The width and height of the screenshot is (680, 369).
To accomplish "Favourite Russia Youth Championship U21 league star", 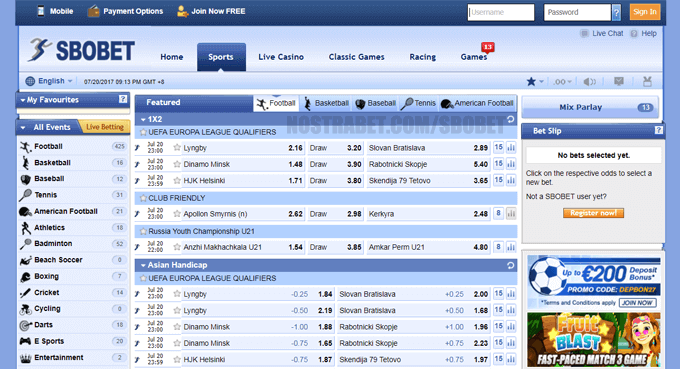I will tap(143, 232).
